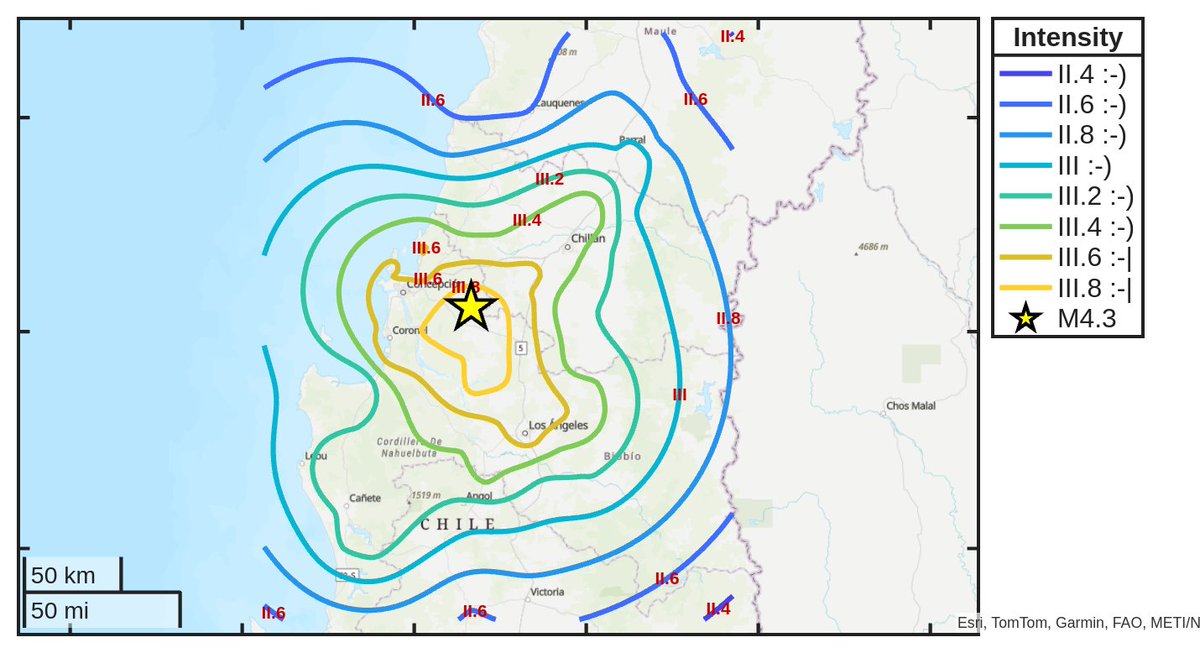Click the CHILE country label
Screen dimensions: 1200x653
click(x=458, y=524)
